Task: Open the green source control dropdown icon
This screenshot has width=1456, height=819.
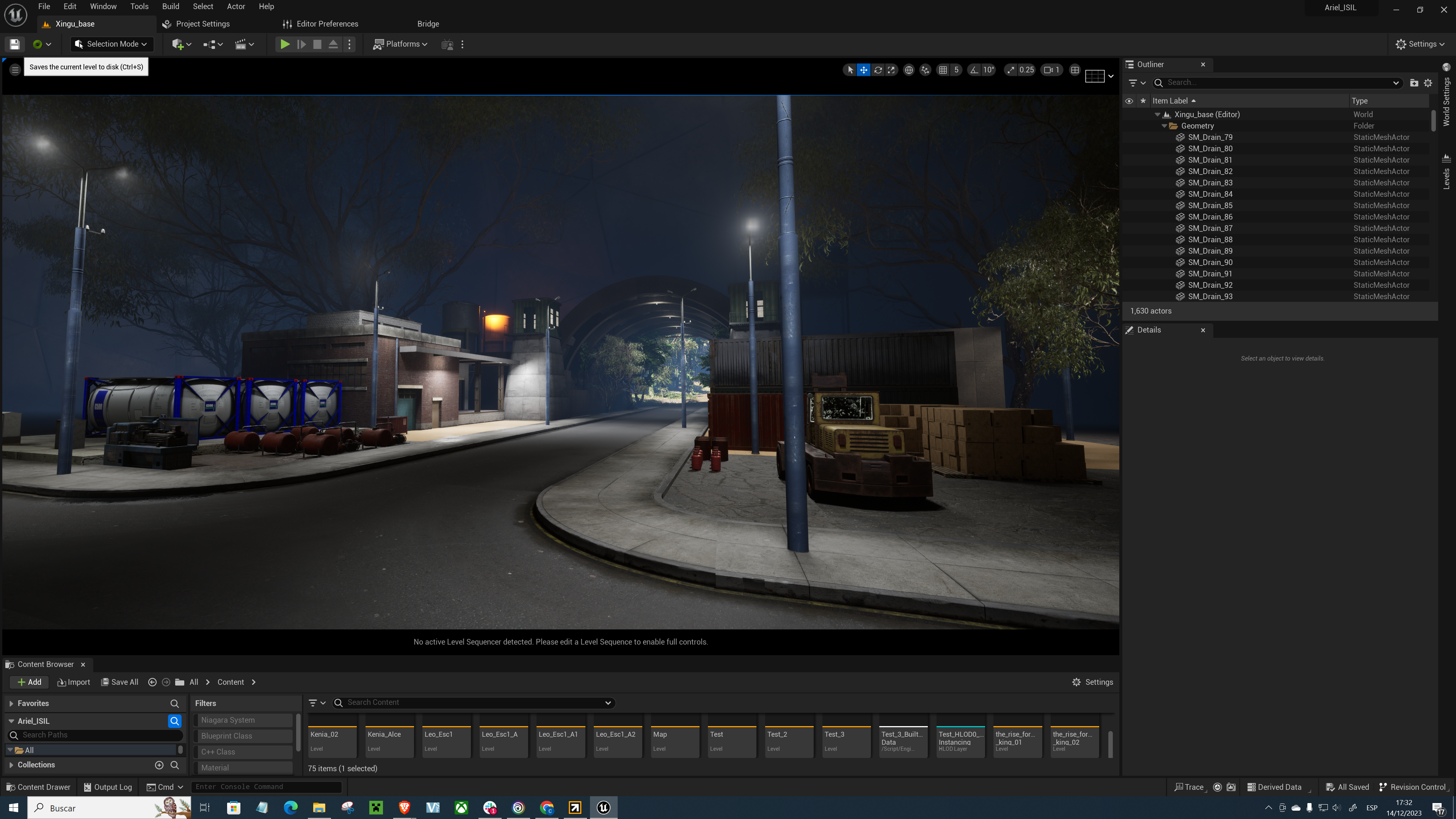Action: click(x=42, y=44)
